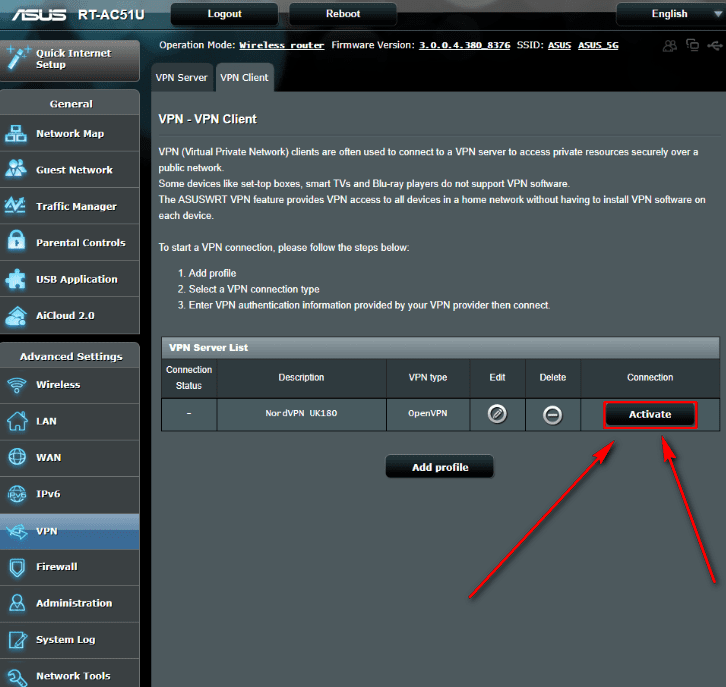Open the Administration menu item
This screenshot has height=687, width=726.
pyautogui.click(x=69, y=603)
